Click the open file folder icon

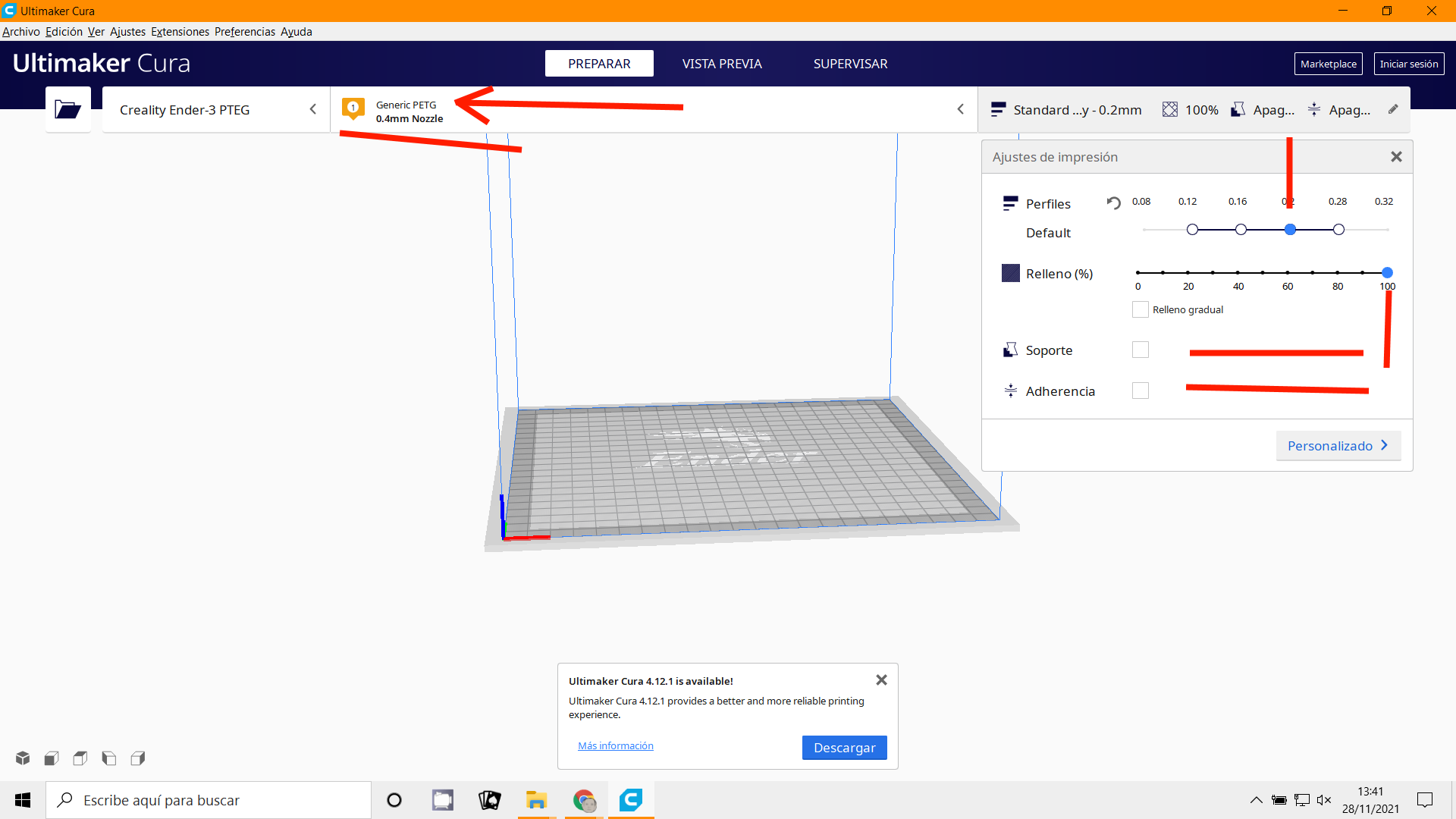[67, 110]
